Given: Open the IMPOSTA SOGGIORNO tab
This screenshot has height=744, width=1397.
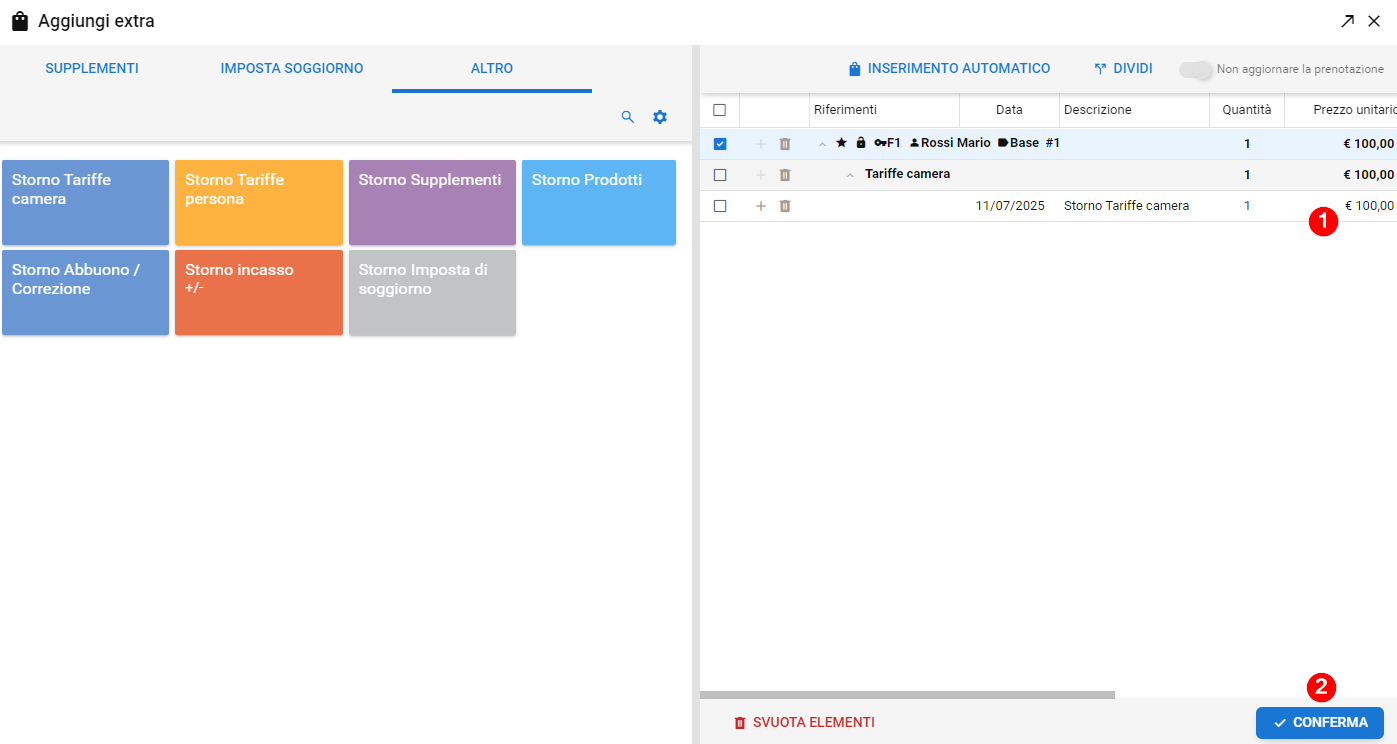Looking at the screenshot, I should 292,69.
